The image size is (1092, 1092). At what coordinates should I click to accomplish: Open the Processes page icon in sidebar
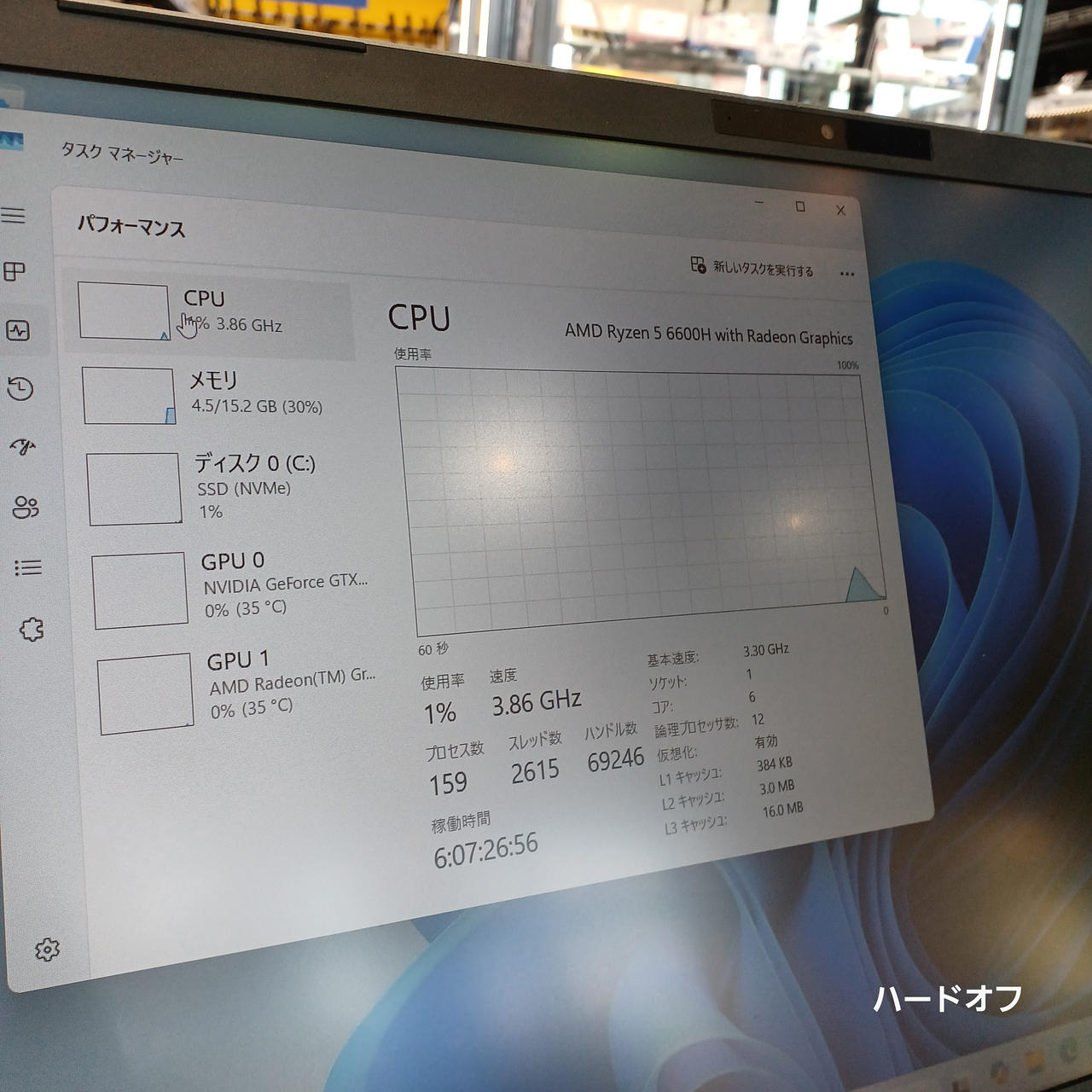click(x=15, y=271)
